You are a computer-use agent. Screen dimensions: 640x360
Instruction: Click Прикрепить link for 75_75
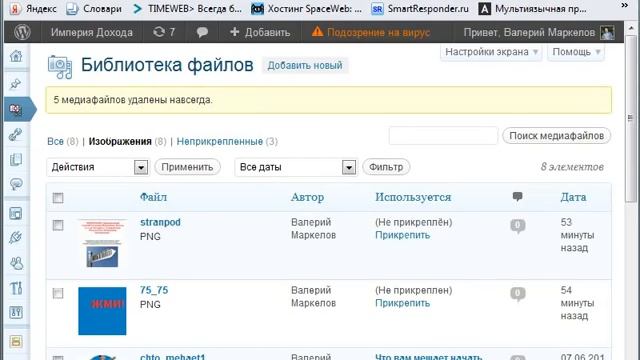point(402,303)
